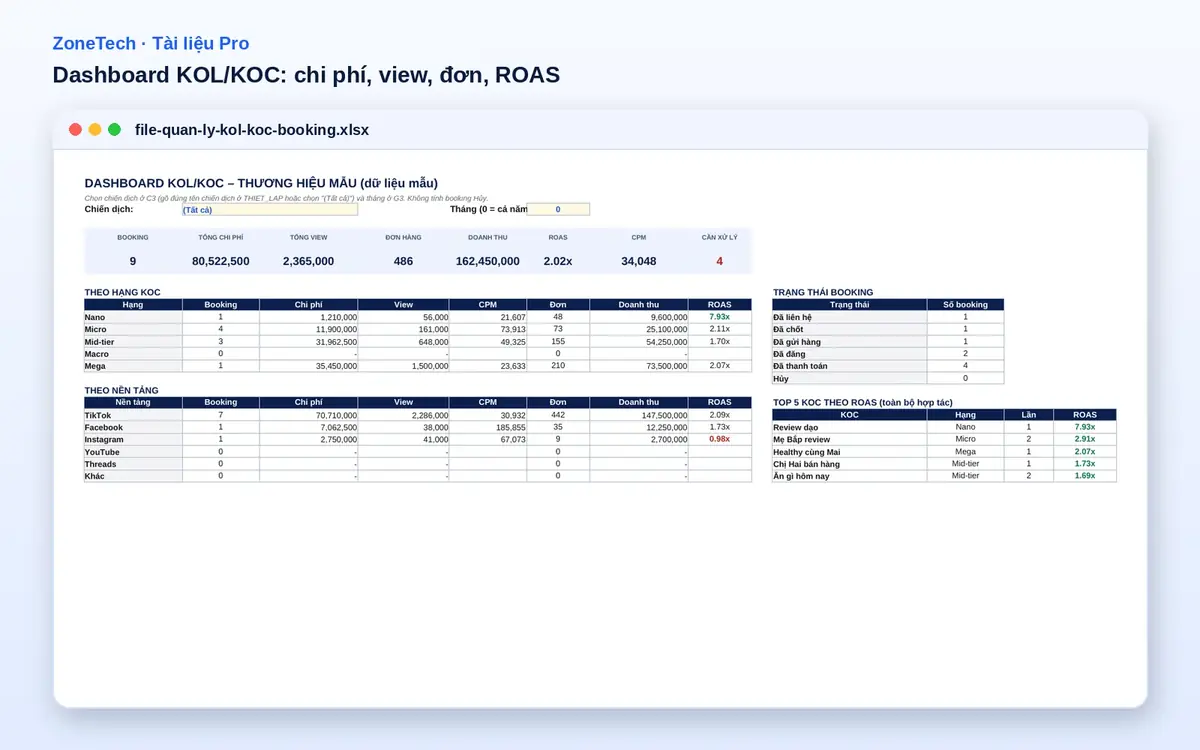Image resolution: width=1200 pixels, height=750 pixels.
Task: Click the file-quan-ly-kol-koc-booking.xlsx window title
Action: tap(252, 130)
